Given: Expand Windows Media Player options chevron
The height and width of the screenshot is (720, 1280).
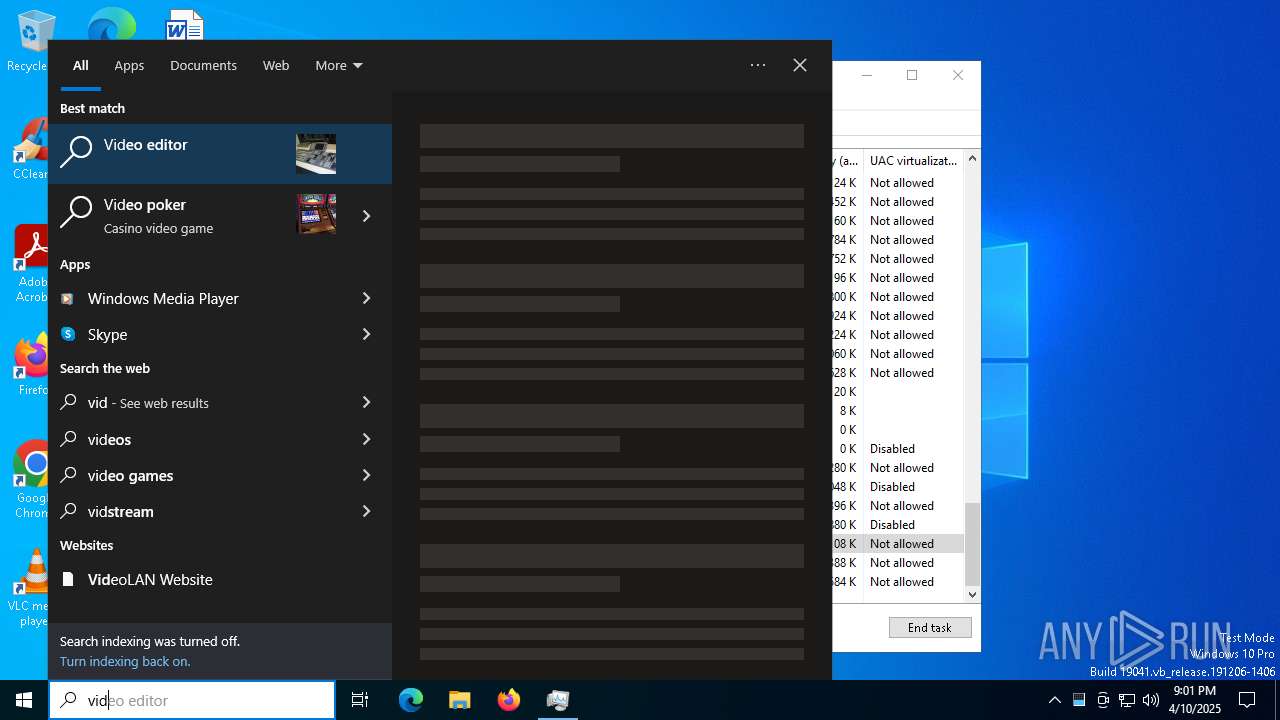Looking at the screenshot, I should (x=366, y=298).
